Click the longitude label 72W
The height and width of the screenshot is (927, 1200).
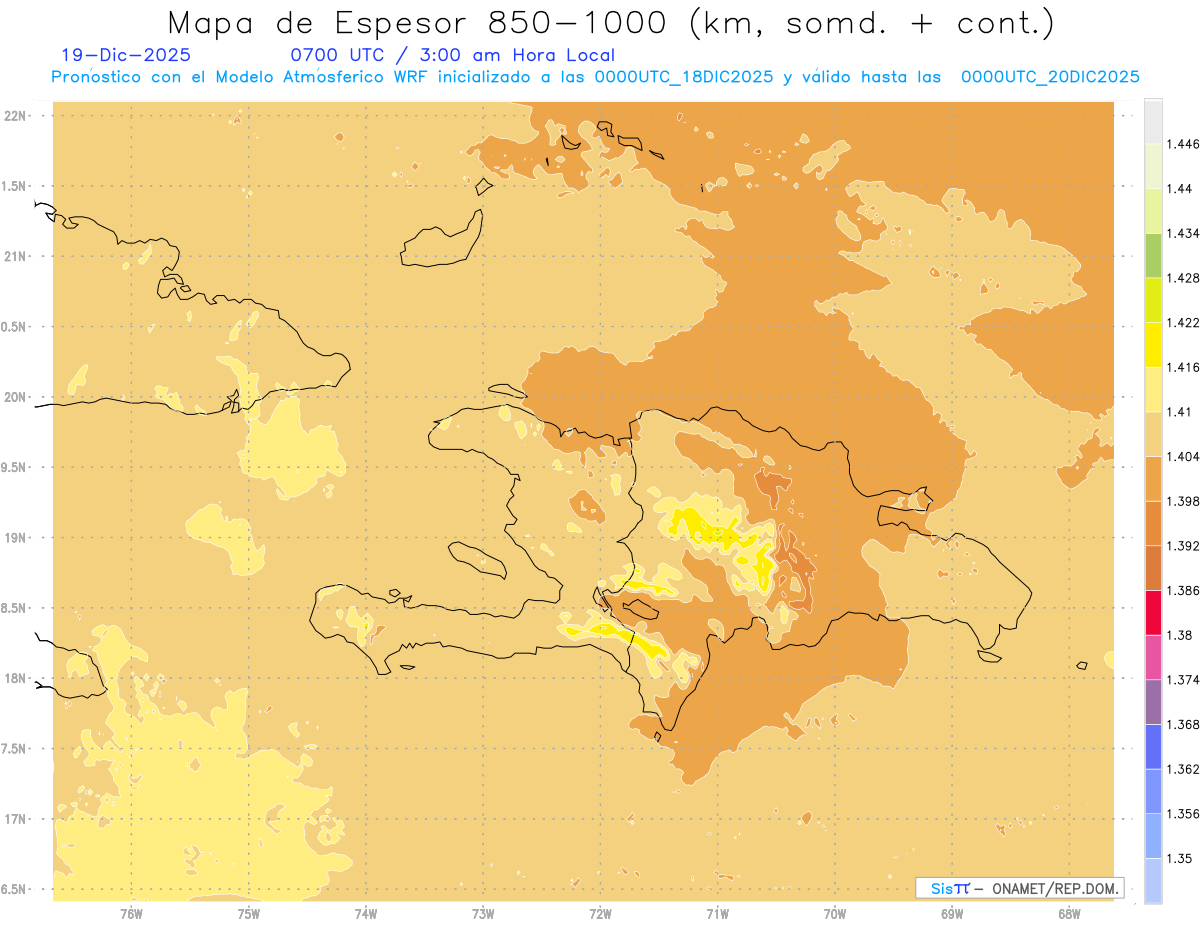click(600, 914)
